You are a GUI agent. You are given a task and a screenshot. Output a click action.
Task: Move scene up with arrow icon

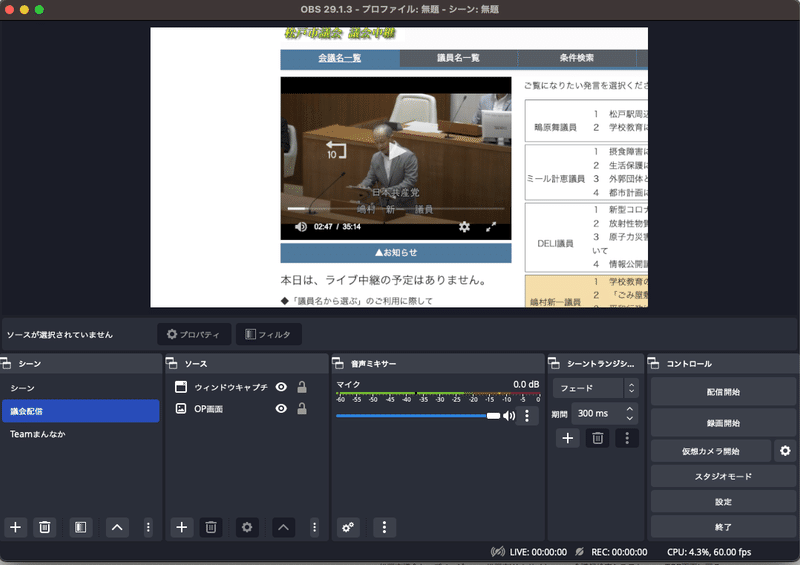(x=117, y=527)
